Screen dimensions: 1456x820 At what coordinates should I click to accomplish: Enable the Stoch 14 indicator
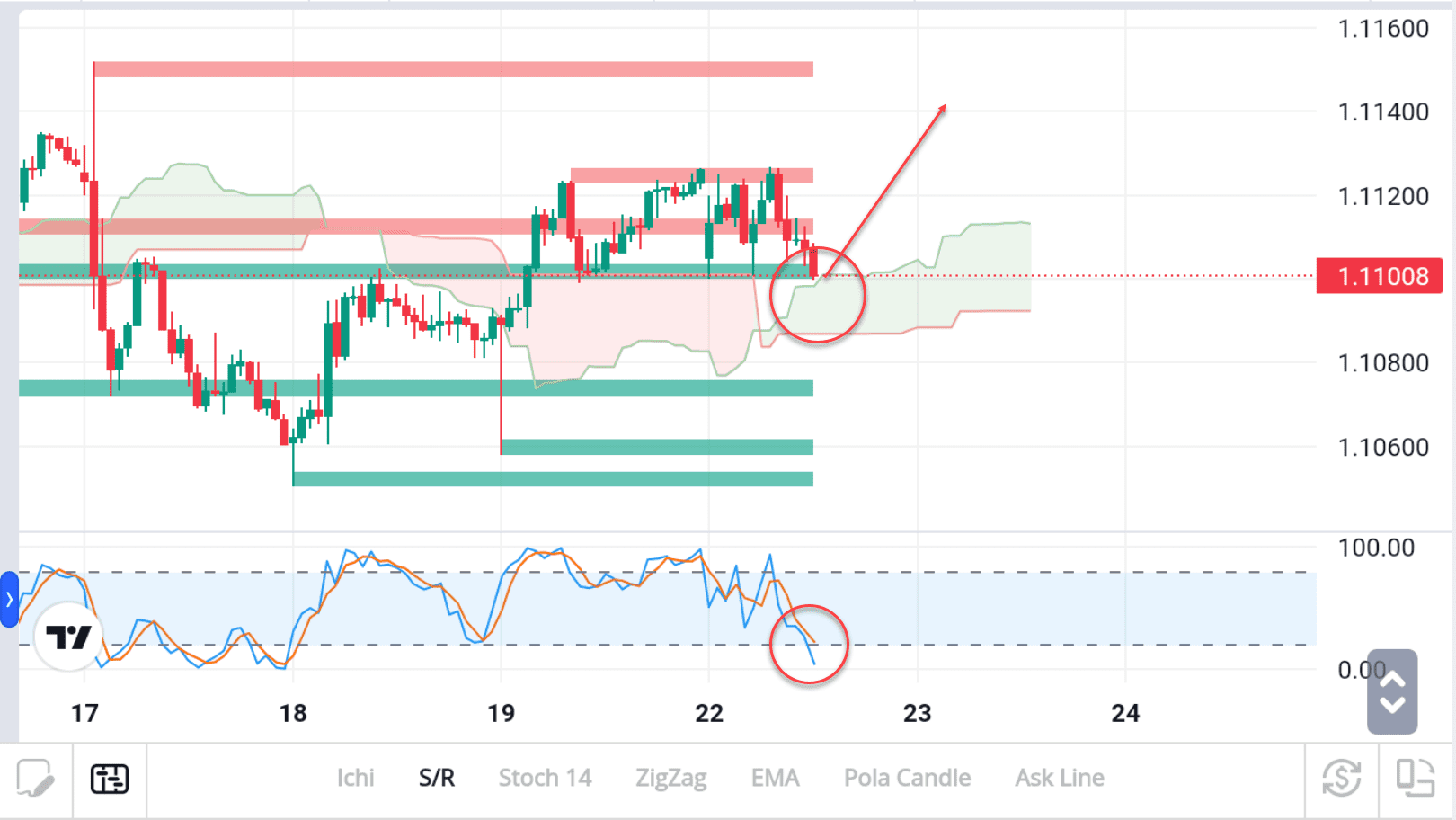pos(546,778)
